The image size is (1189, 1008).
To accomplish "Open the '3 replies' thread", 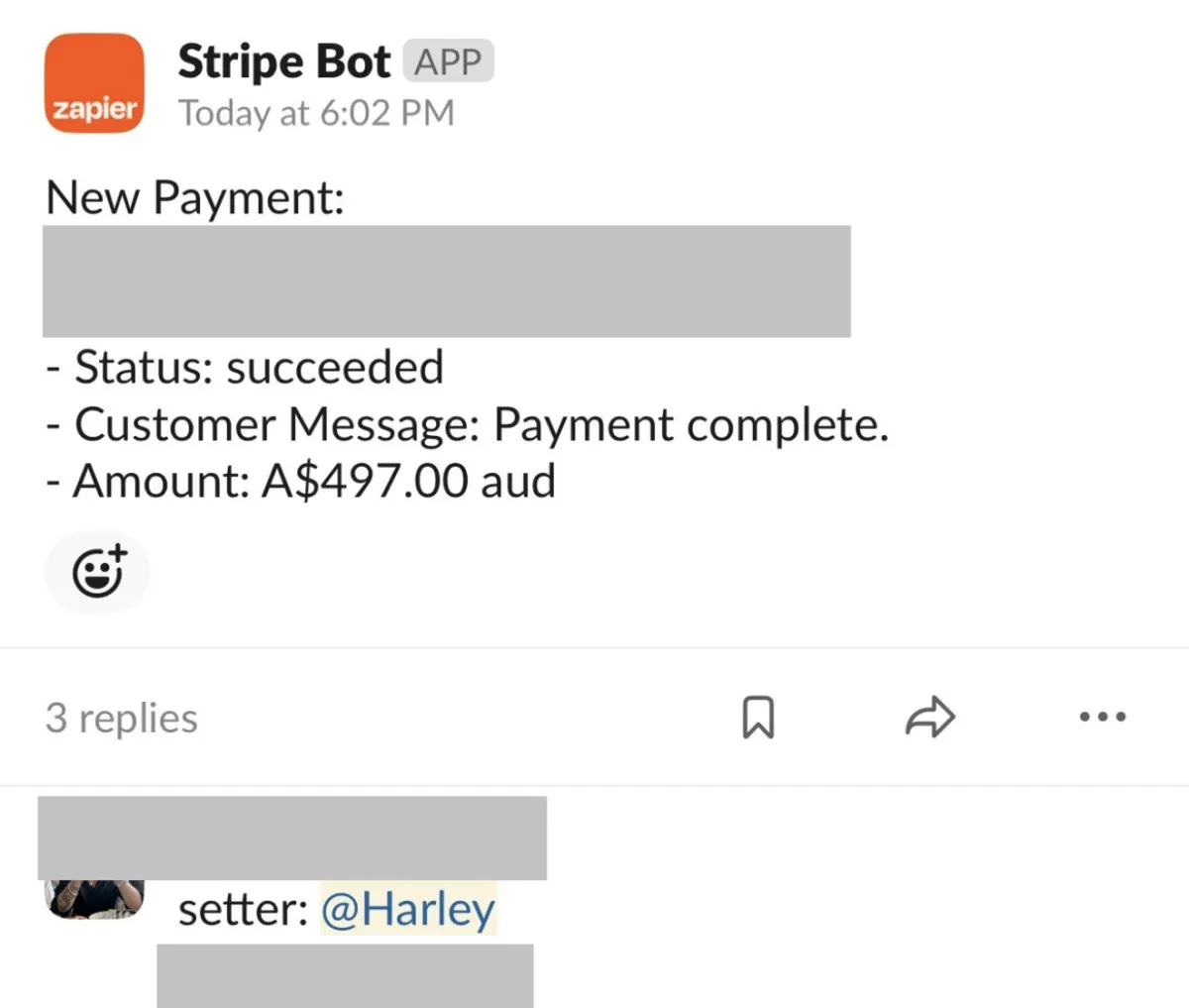I will (122, 718).
